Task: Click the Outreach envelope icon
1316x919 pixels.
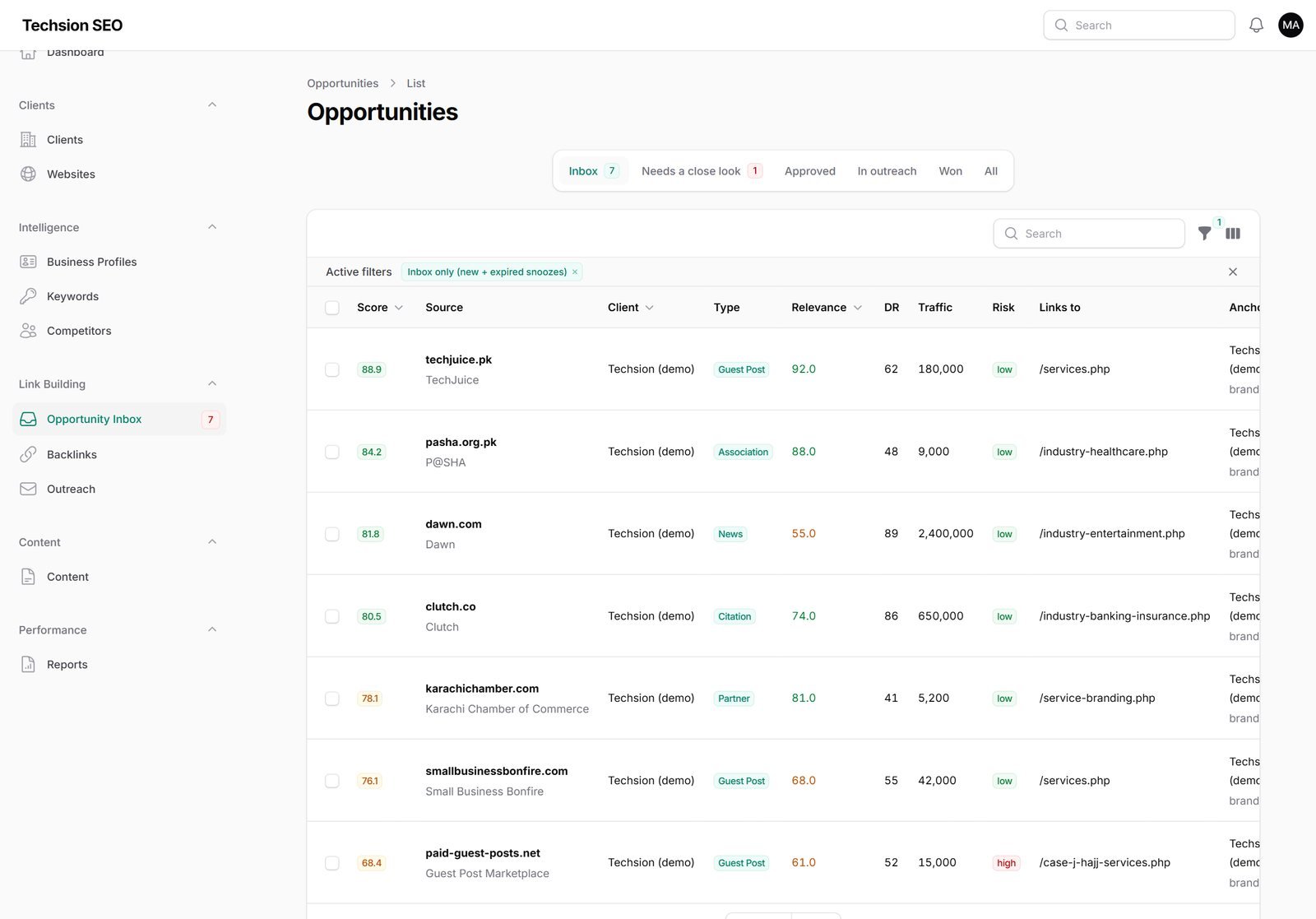Action: point(28,489)
